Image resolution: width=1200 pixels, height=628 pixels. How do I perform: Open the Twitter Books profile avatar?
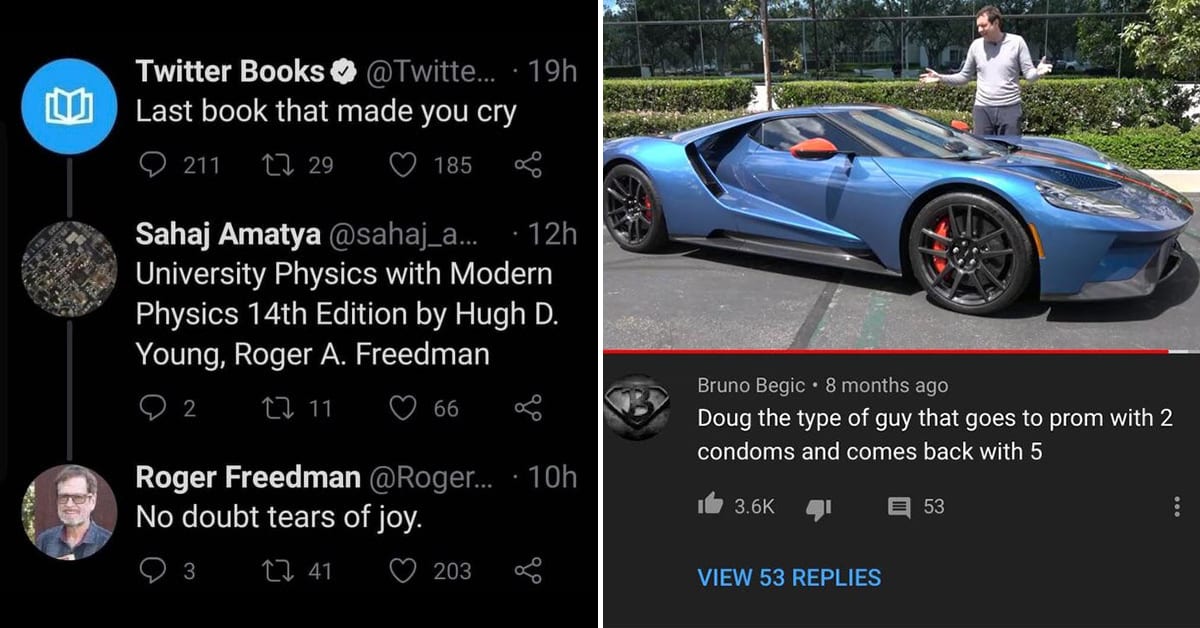[69, 106]
